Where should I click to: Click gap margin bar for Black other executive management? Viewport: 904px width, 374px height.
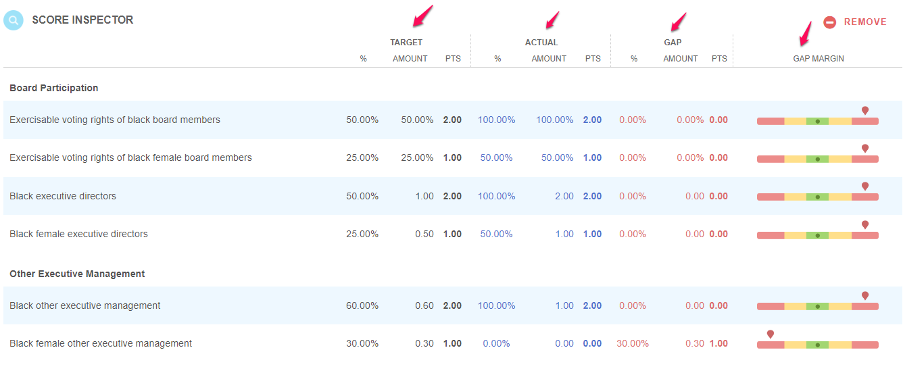(x=818, y=307)
